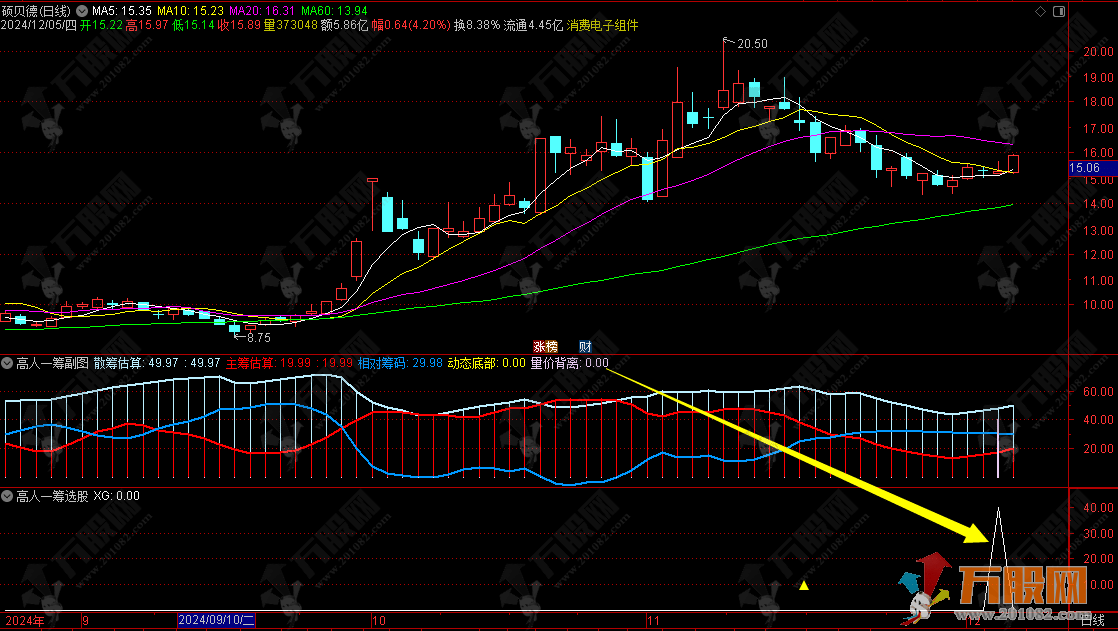
Task: Collapse the 高人一筹副图 indicator panel arrow
Action: [x=7, y=363]
